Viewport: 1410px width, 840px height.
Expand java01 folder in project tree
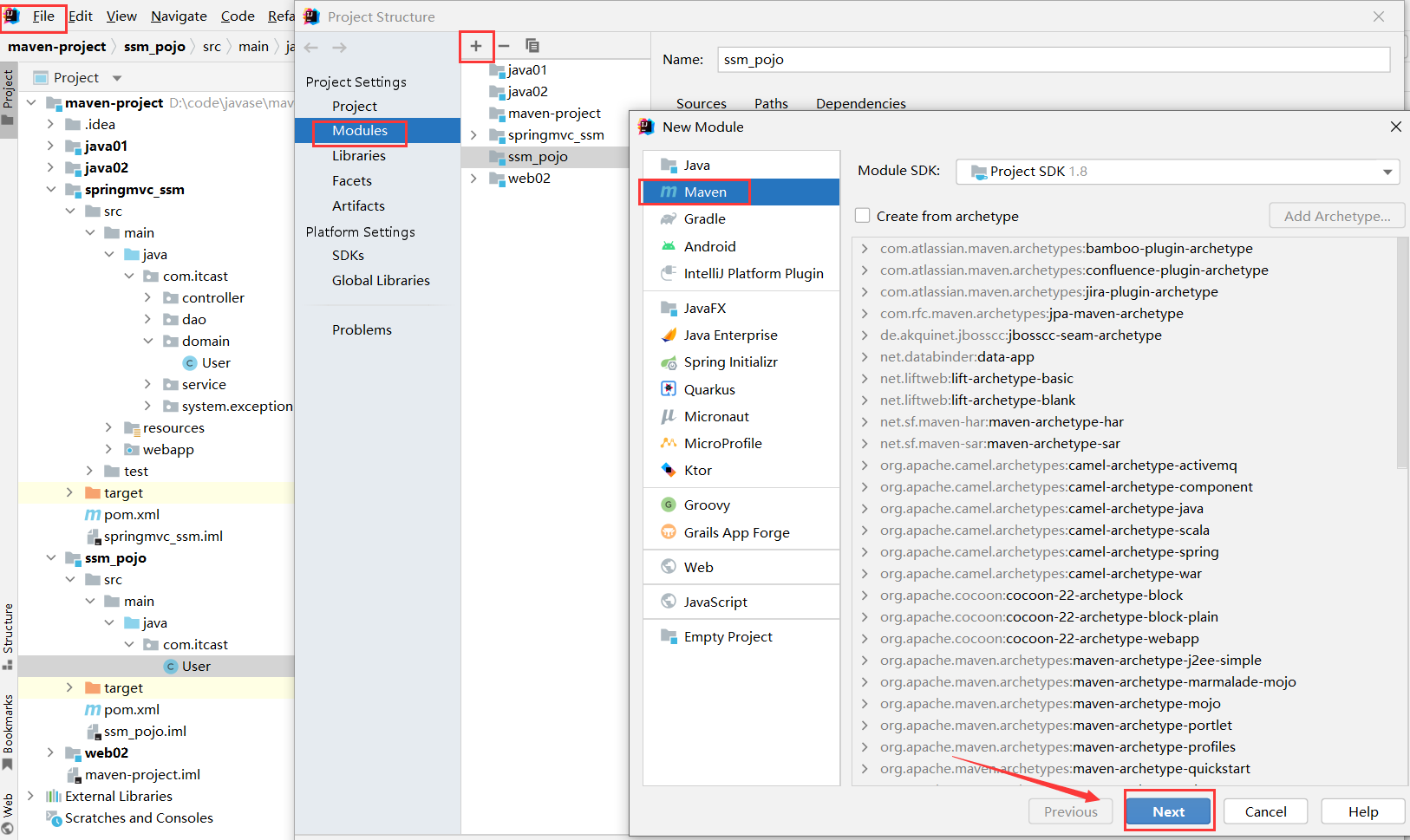50,146
